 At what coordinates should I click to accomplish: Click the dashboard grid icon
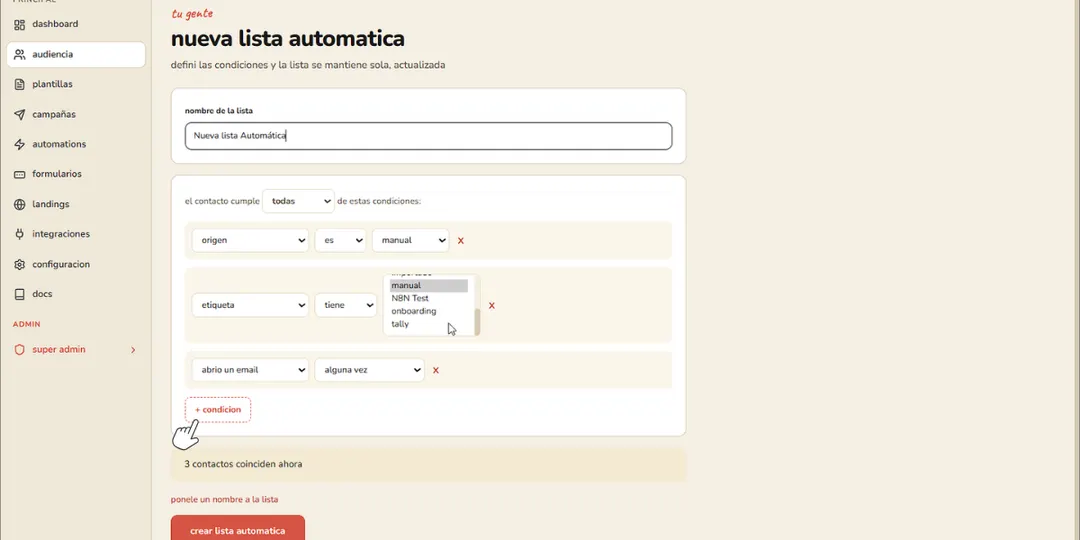click(x=19, y=24)
